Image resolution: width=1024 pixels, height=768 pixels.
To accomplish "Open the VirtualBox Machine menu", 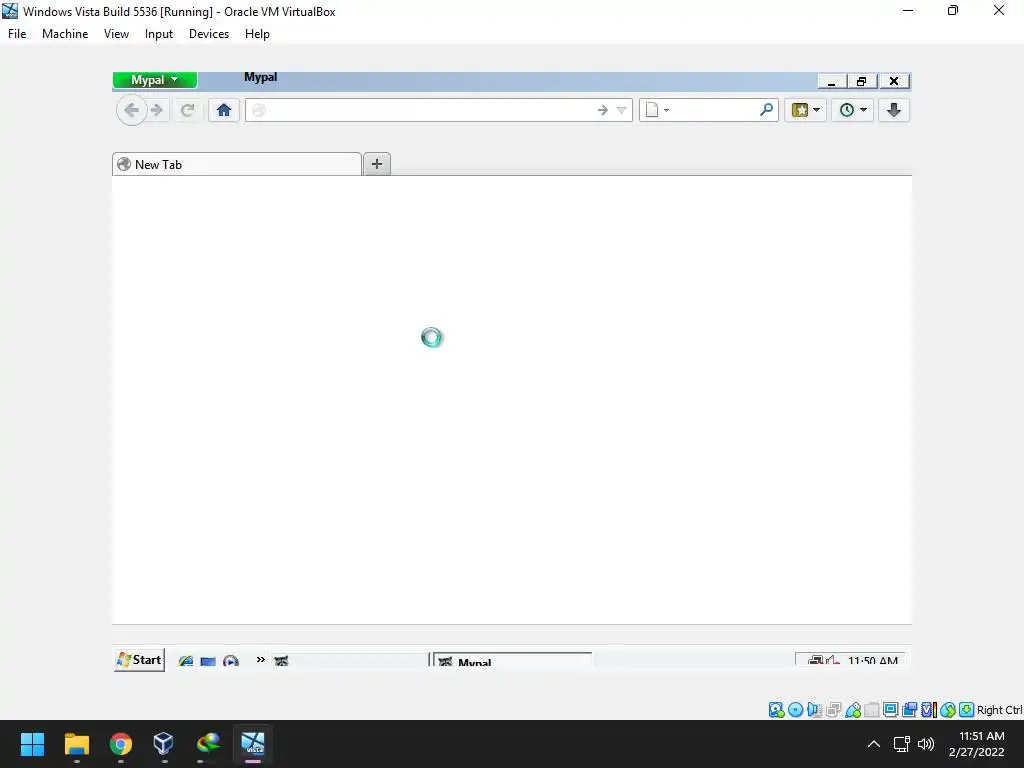I will point(65,34).
